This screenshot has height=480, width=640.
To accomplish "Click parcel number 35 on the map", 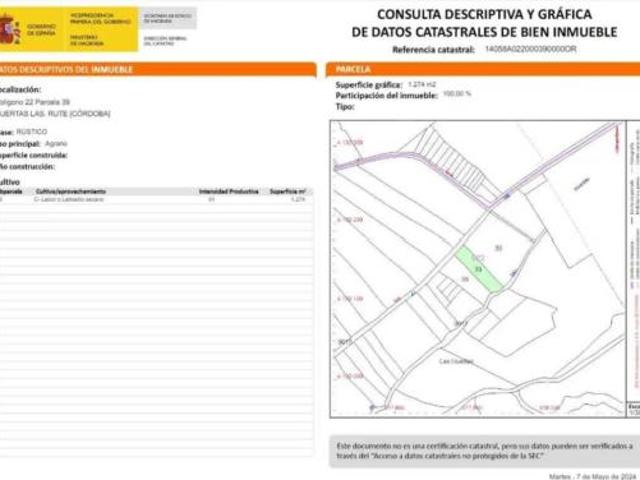I will 498,248.
